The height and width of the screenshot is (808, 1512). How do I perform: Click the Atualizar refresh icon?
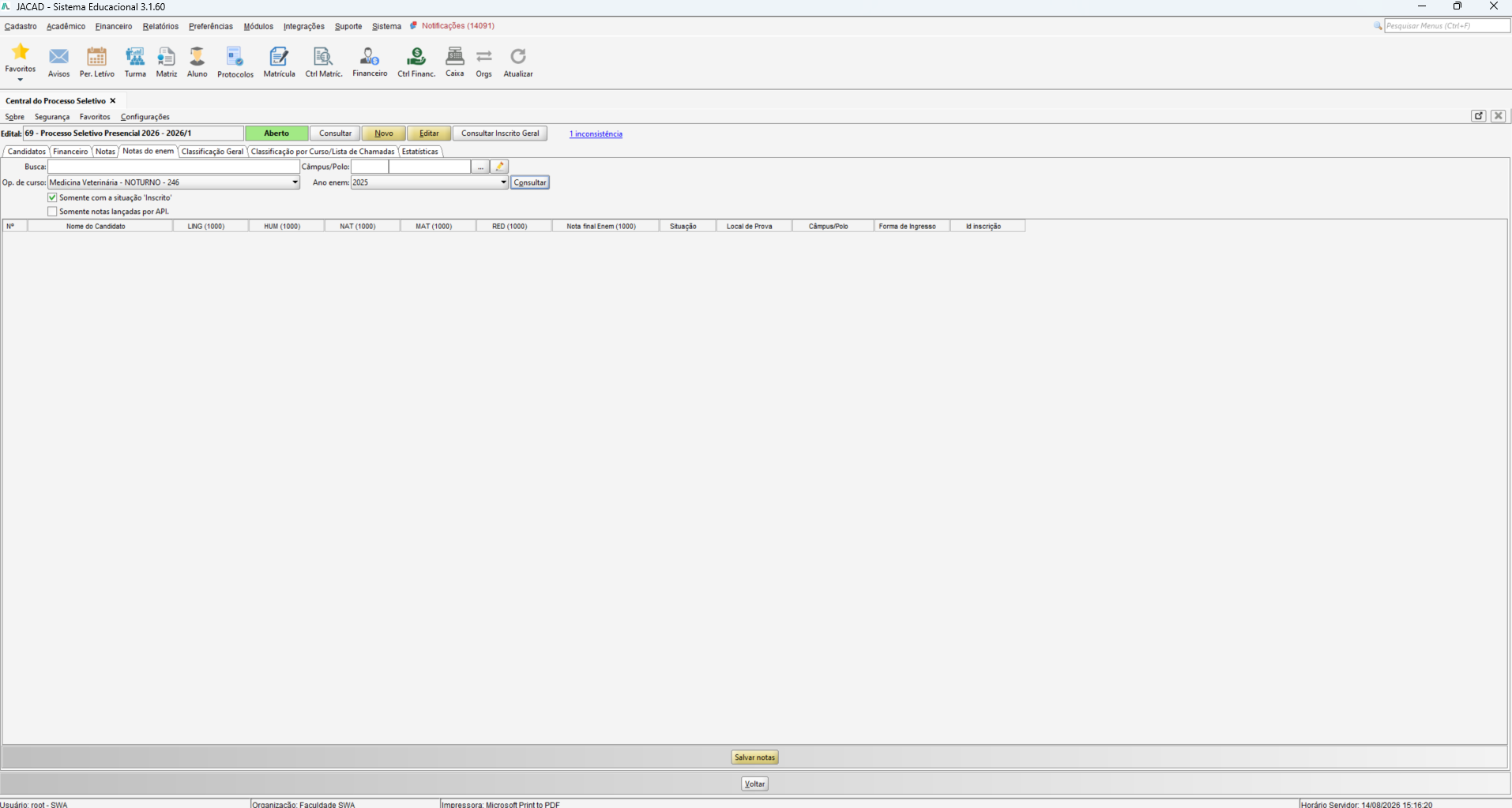pyautogui.click(x=518, y=56)
